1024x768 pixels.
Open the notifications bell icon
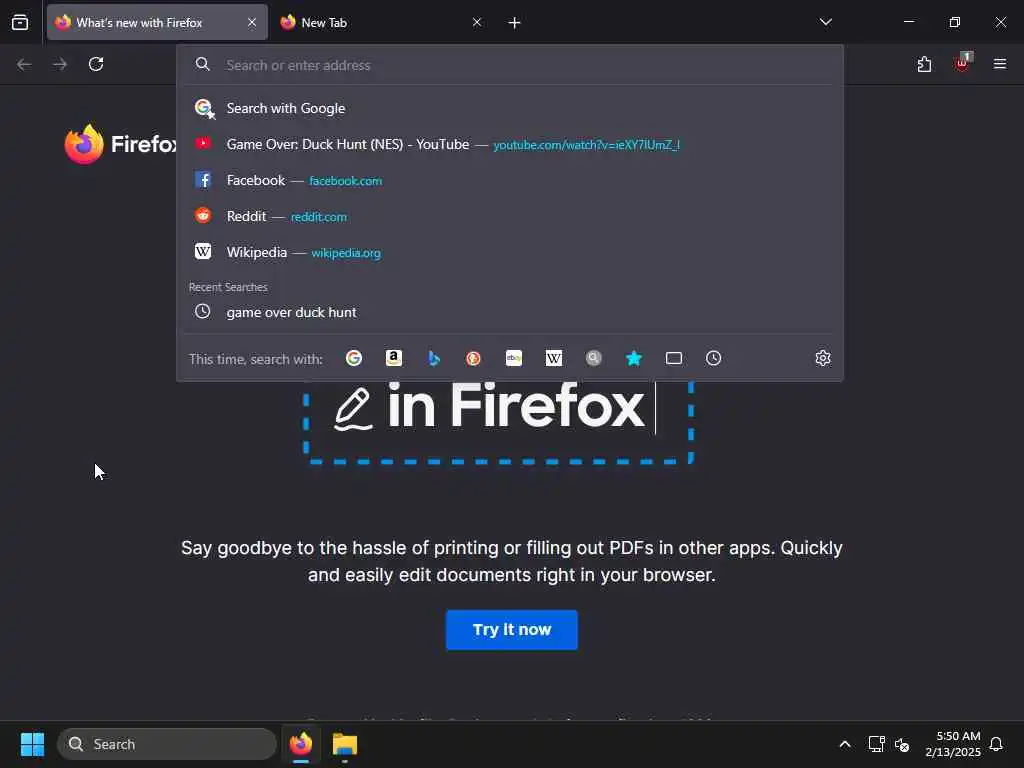pos(996,744)
